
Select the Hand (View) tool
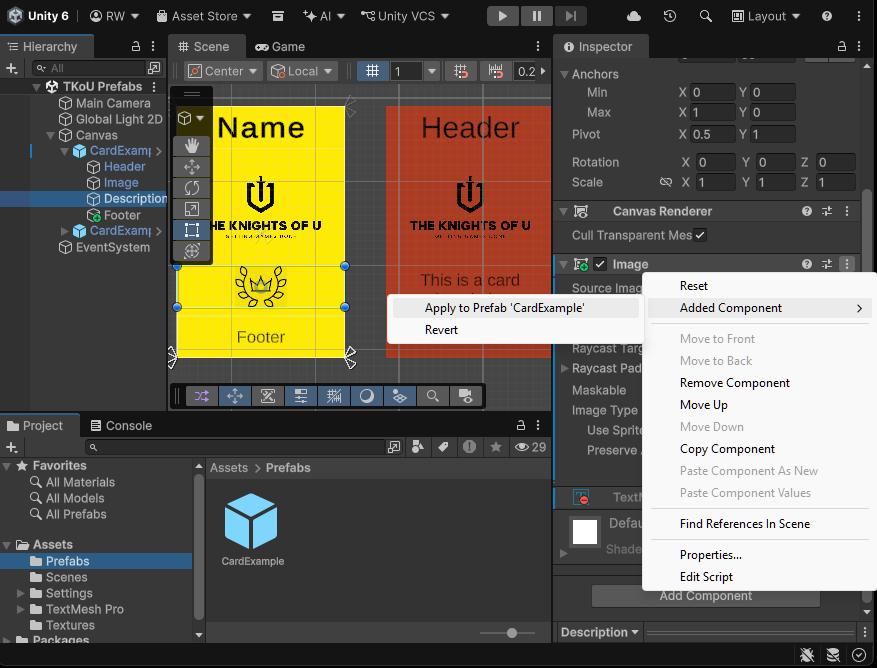pyautogui.click(x=192, y=146)
